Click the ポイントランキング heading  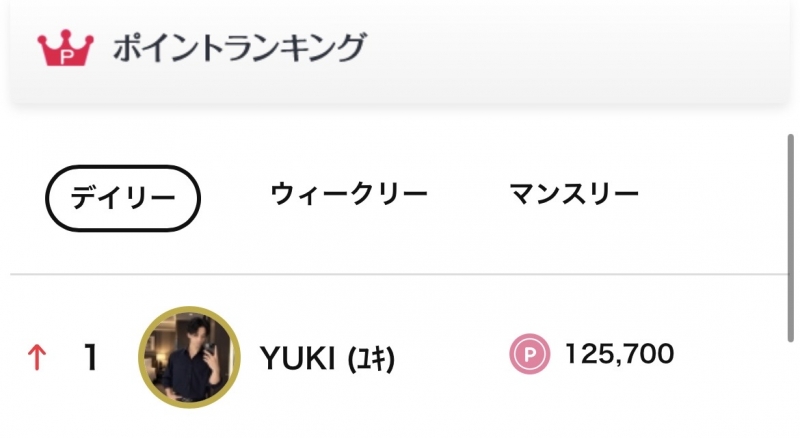pyautogui.click(x=239, y=47)
